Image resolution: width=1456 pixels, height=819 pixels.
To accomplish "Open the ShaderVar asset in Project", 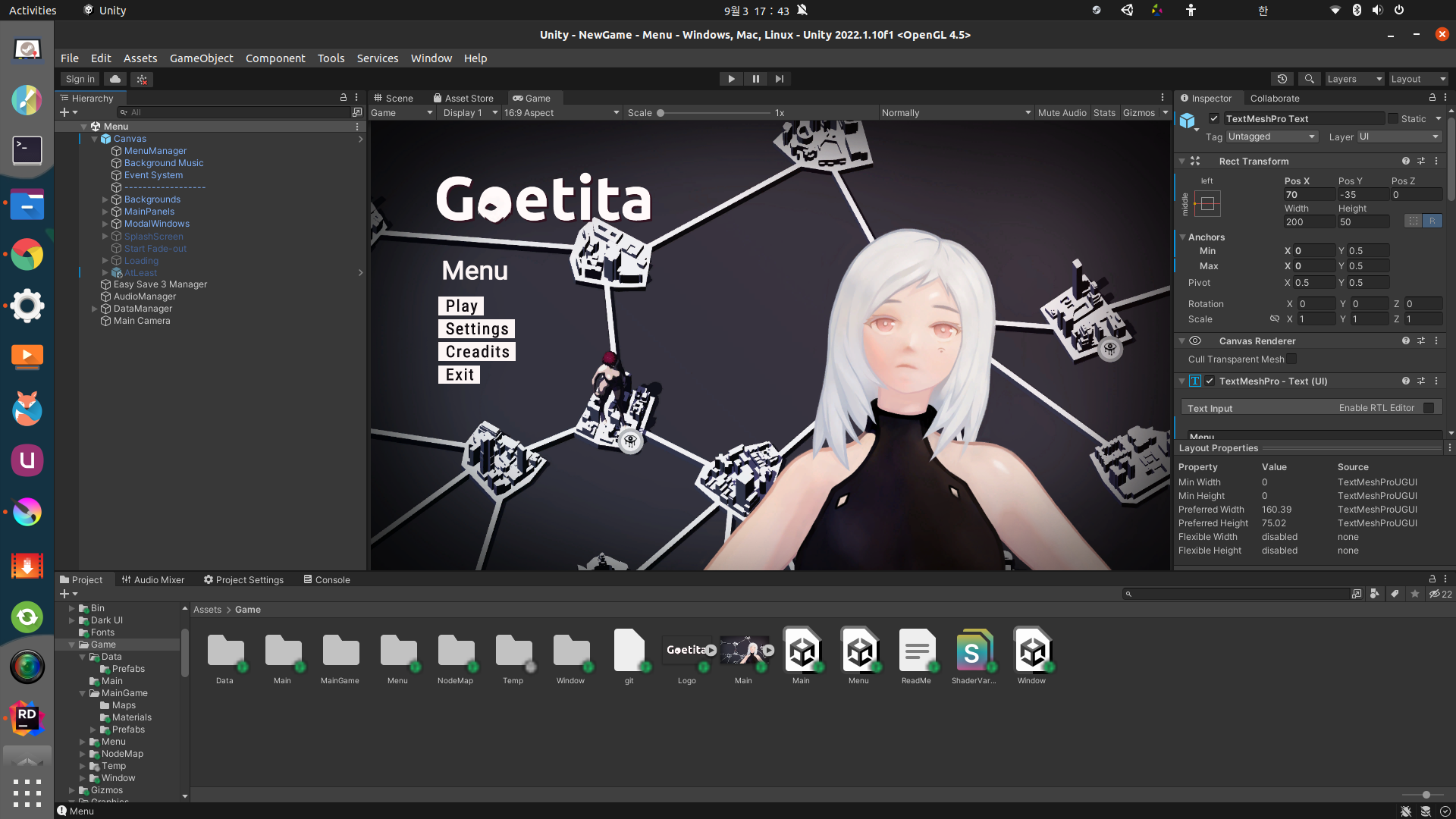I will click(974, 651).
